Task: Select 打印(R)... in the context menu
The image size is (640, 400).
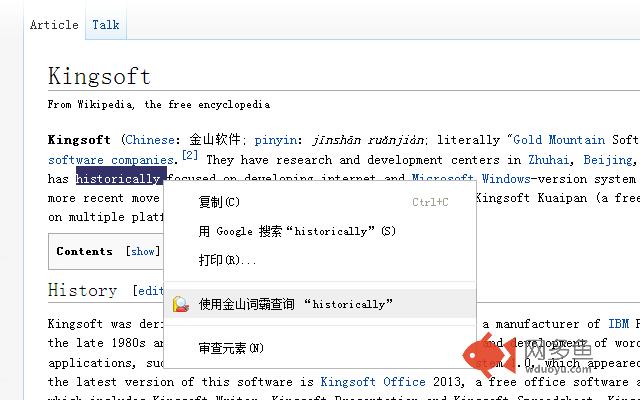Action: click(x=320, y=260)
